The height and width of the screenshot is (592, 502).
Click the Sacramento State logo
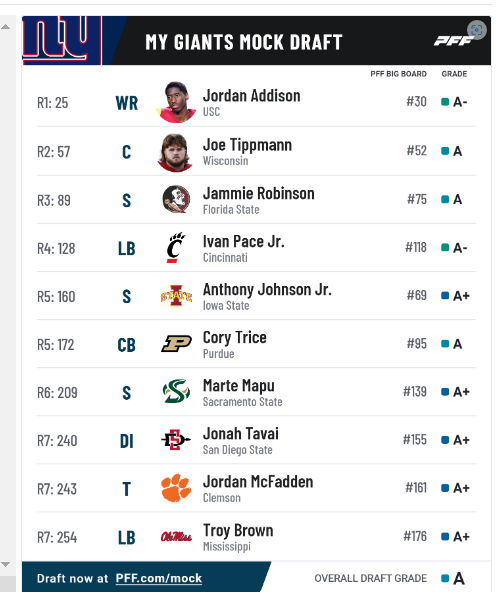(176, 392)
